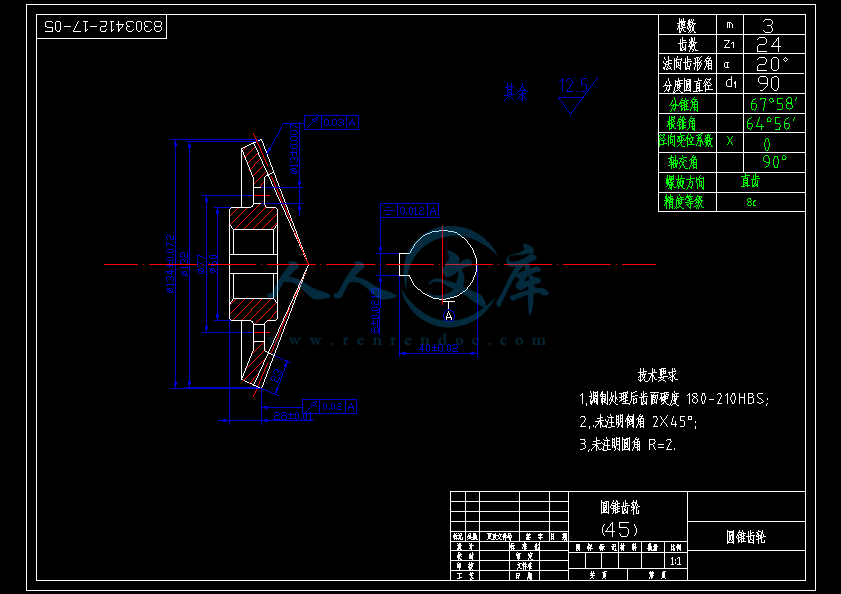Click the mirrored drawing number 8303412-17-05
841x594 pixels.
[x=103, y=26]
